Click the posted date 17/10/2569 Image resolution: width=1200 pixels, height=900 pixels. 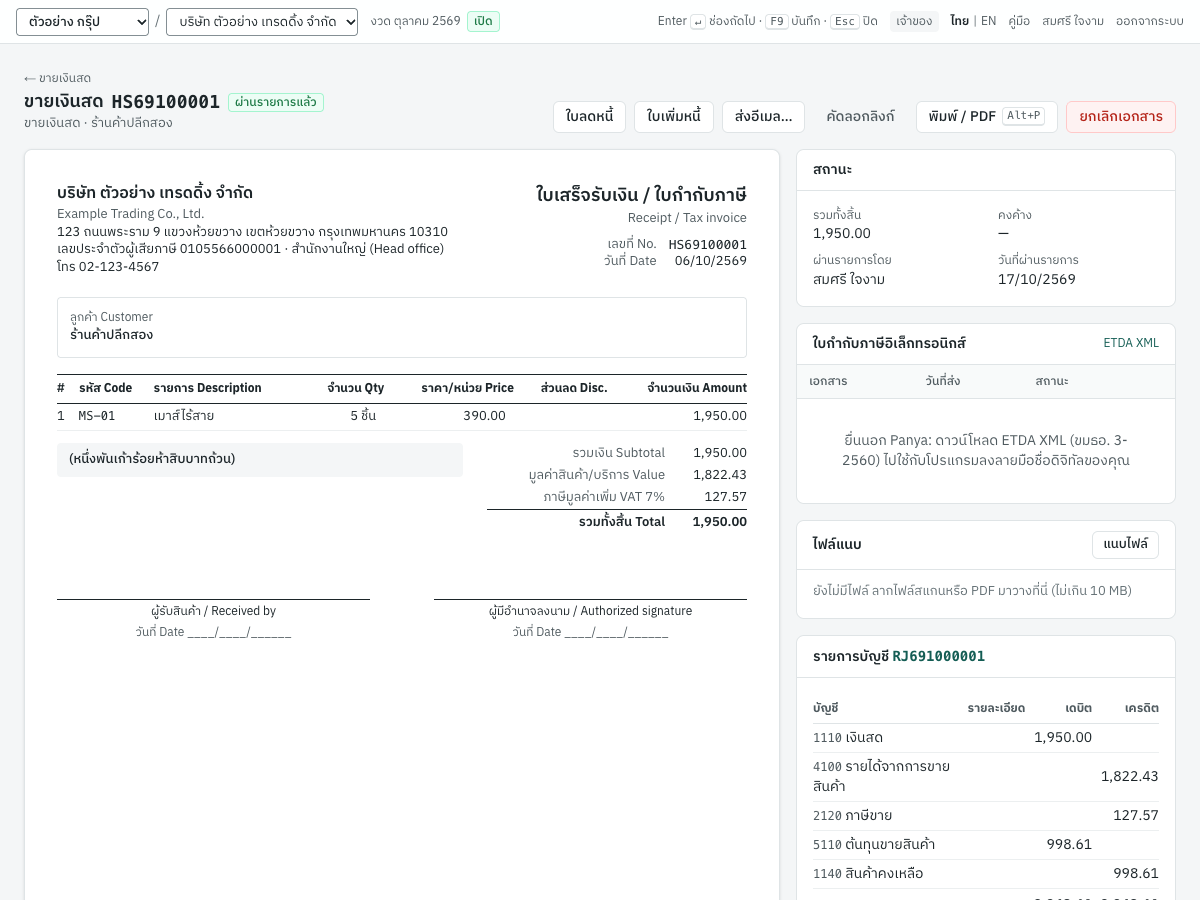pyautogui.click(x=1037, y=279)
